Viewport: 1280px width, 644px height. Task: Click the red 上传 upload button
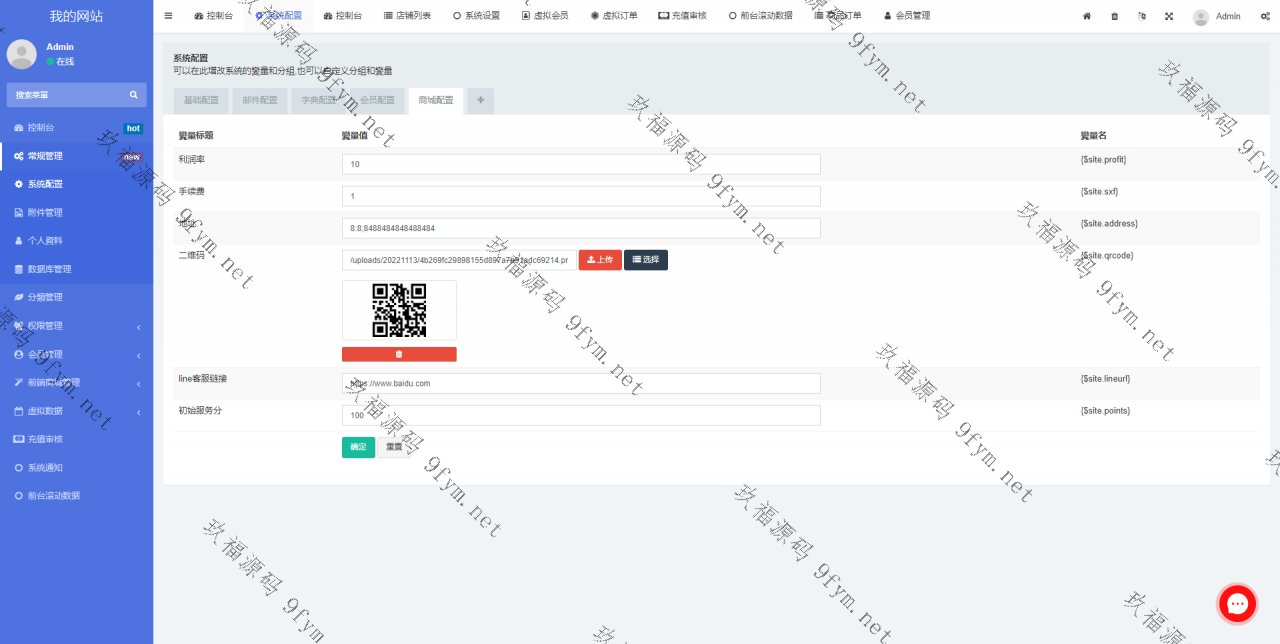(x=600, y=260)
